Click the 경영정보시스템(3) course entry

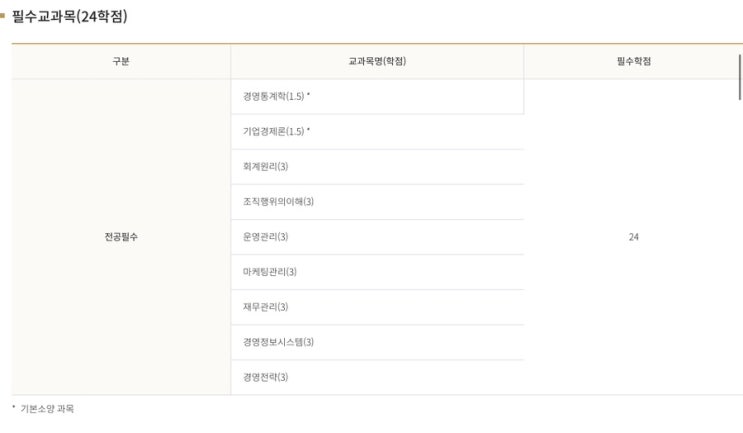pos(278,342)
